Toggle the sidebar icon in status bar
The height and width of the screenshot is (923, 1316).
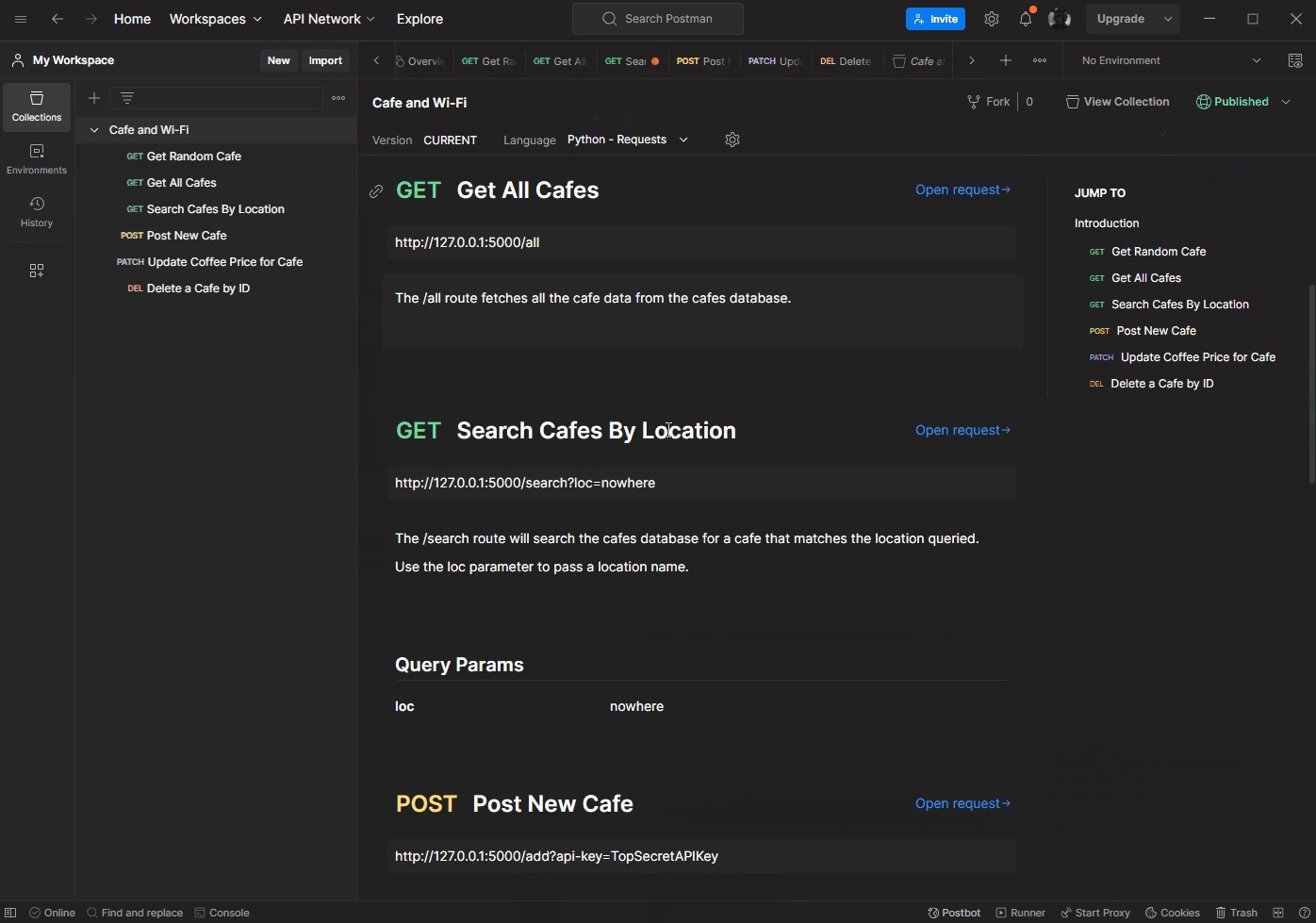tap(10, 913)
